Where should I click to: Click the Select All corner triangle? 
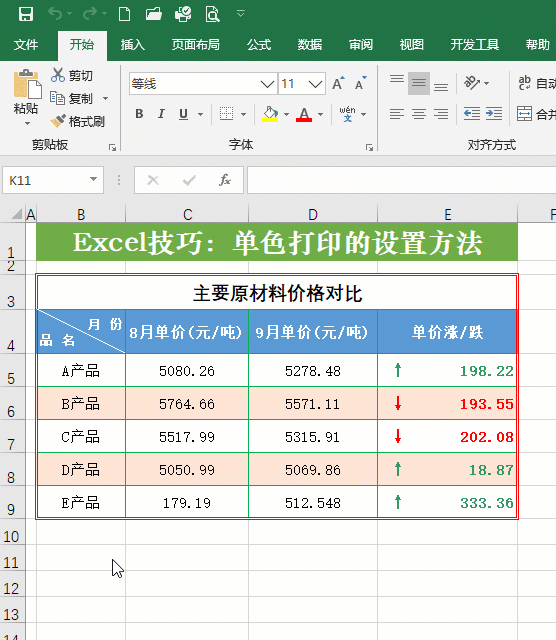point(17,214)
